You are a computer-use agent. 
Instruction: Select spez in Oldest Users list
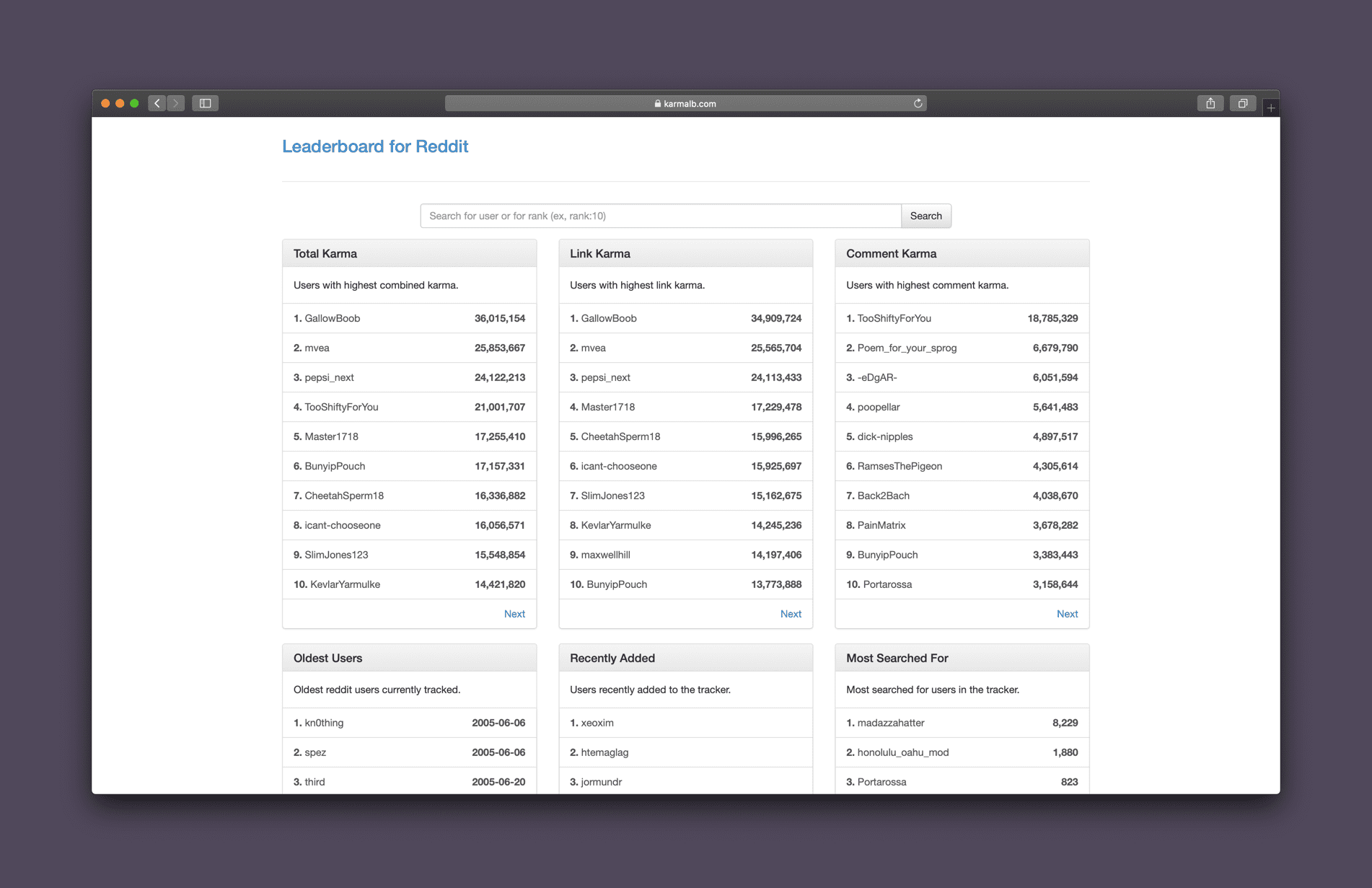(x=315, y=752)
